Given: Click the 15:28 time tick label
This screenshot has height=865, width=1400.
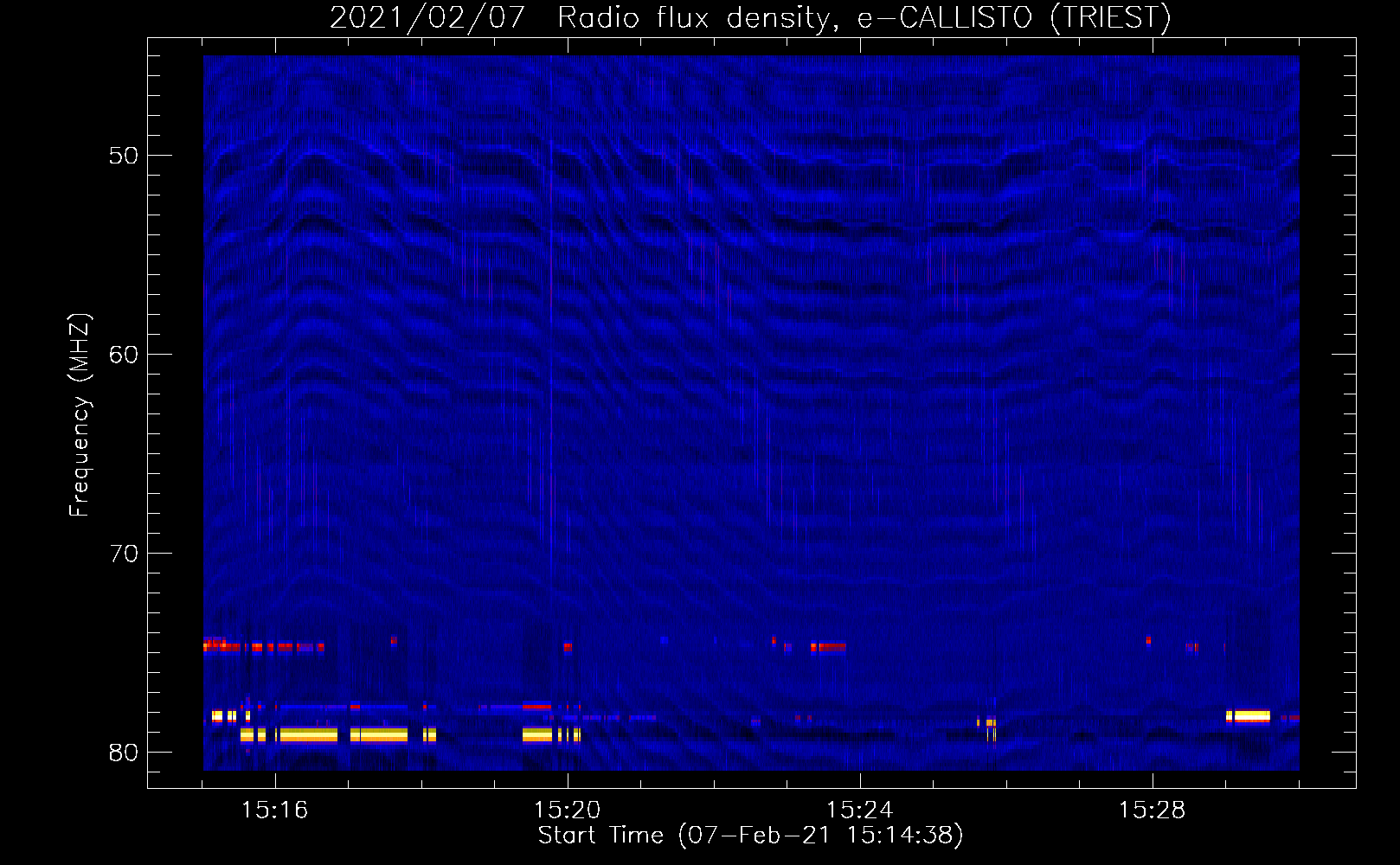Looking at the screenshot, I should point(1152,811).
